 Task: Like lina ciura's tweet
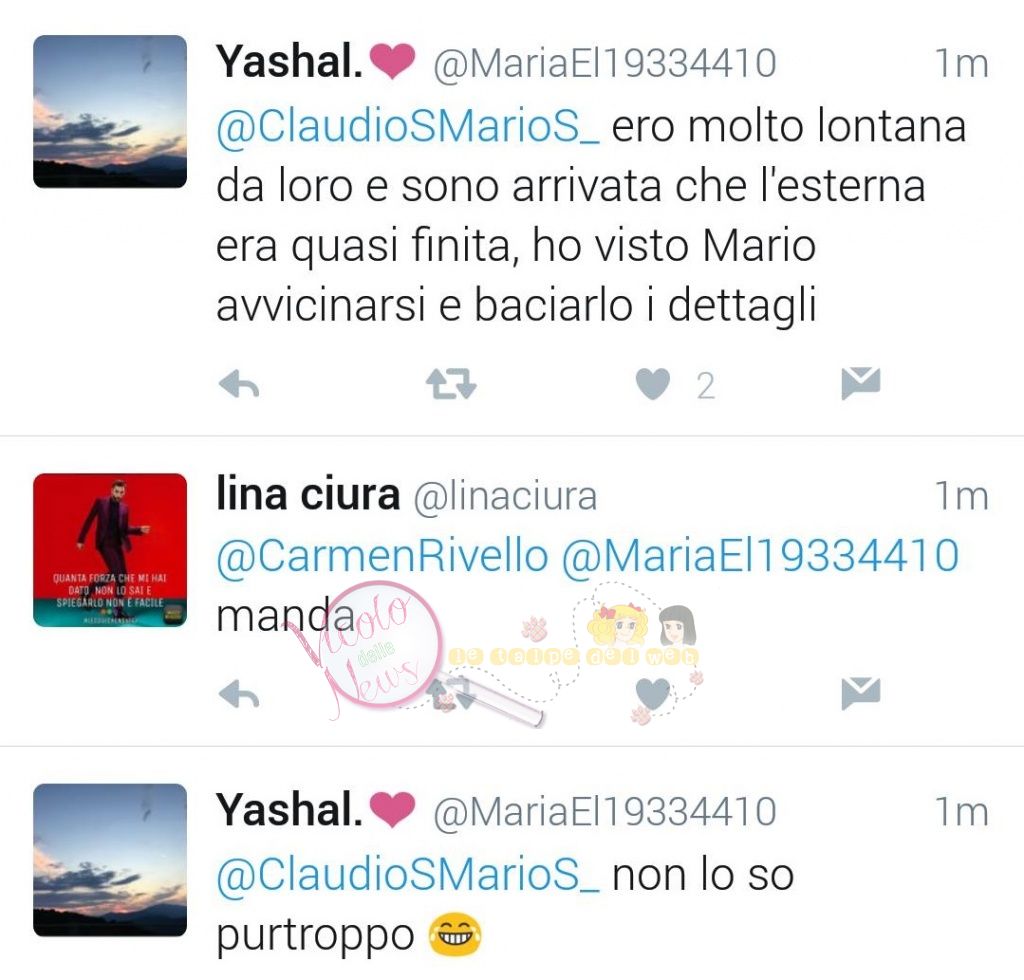(x=653, y=694)
